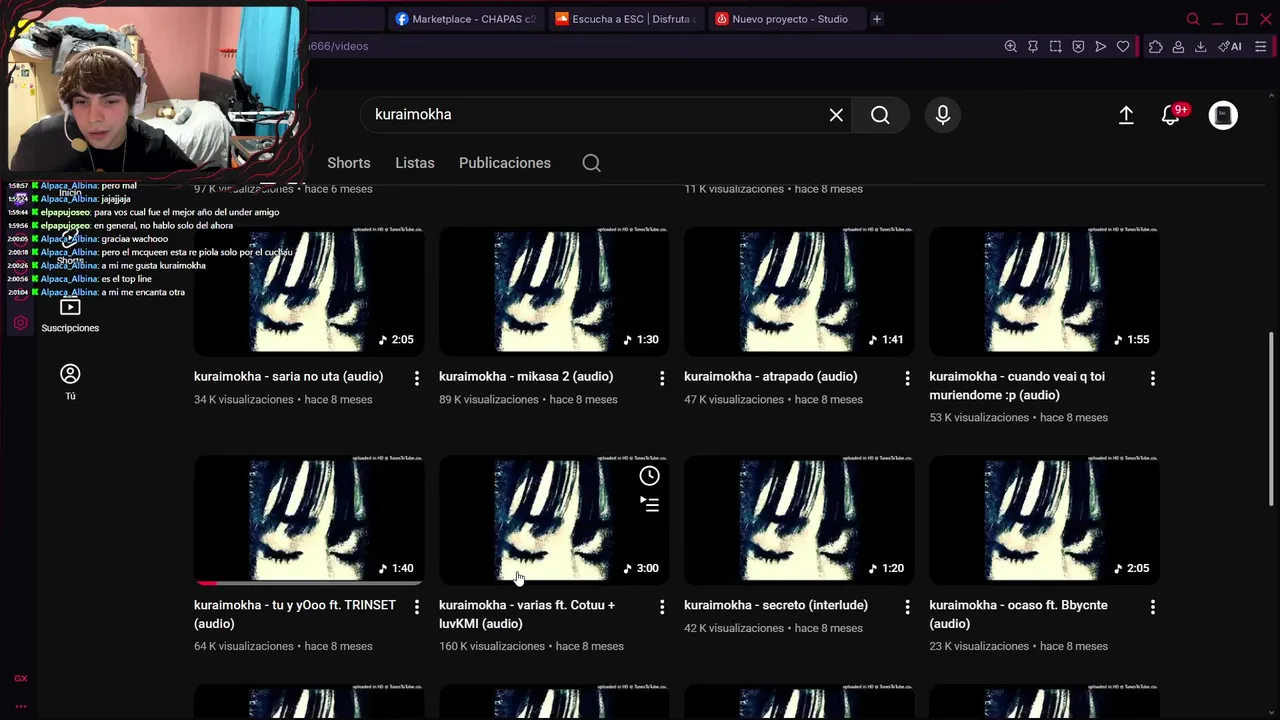Open the GX corner icon in sidebar

[21, 678]
